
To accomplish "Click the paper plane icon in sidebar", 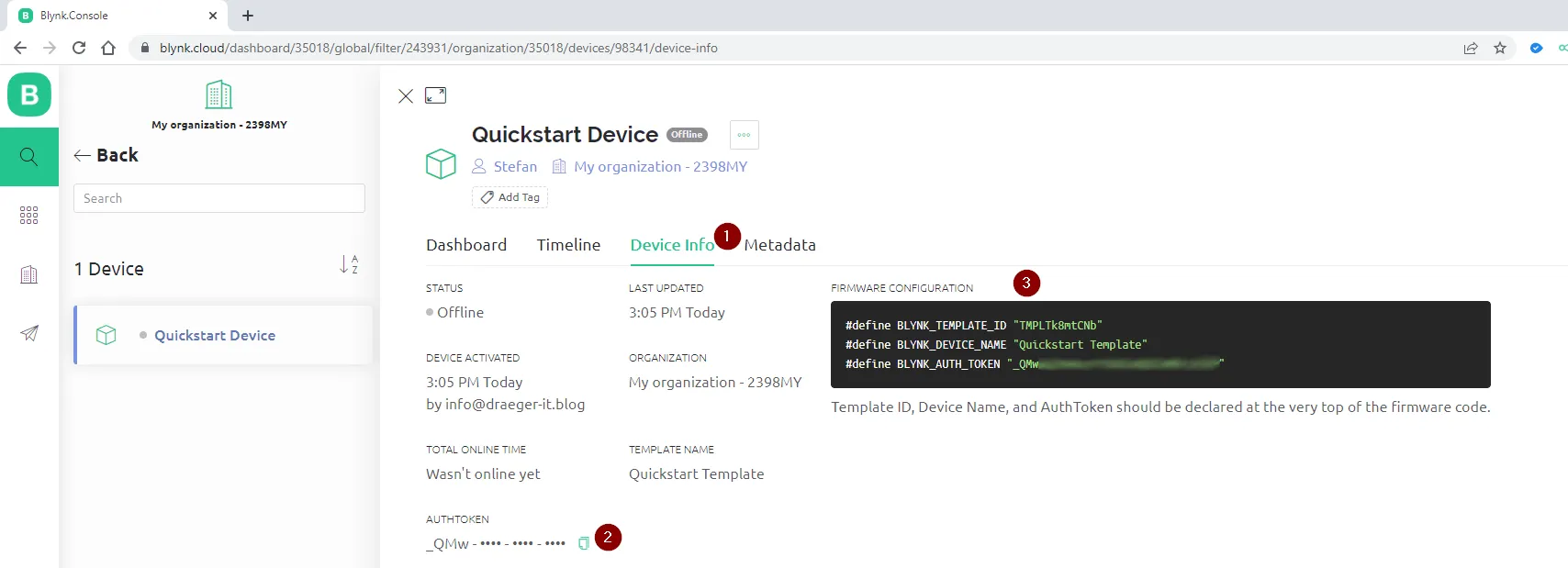I will click(29, 333).
